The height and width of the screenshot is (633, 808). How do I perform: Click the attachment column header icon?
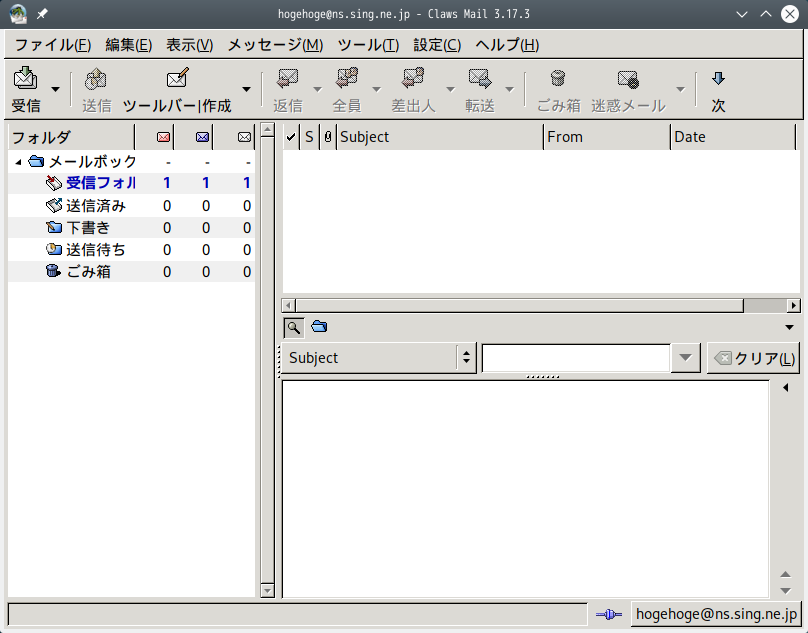328,137
